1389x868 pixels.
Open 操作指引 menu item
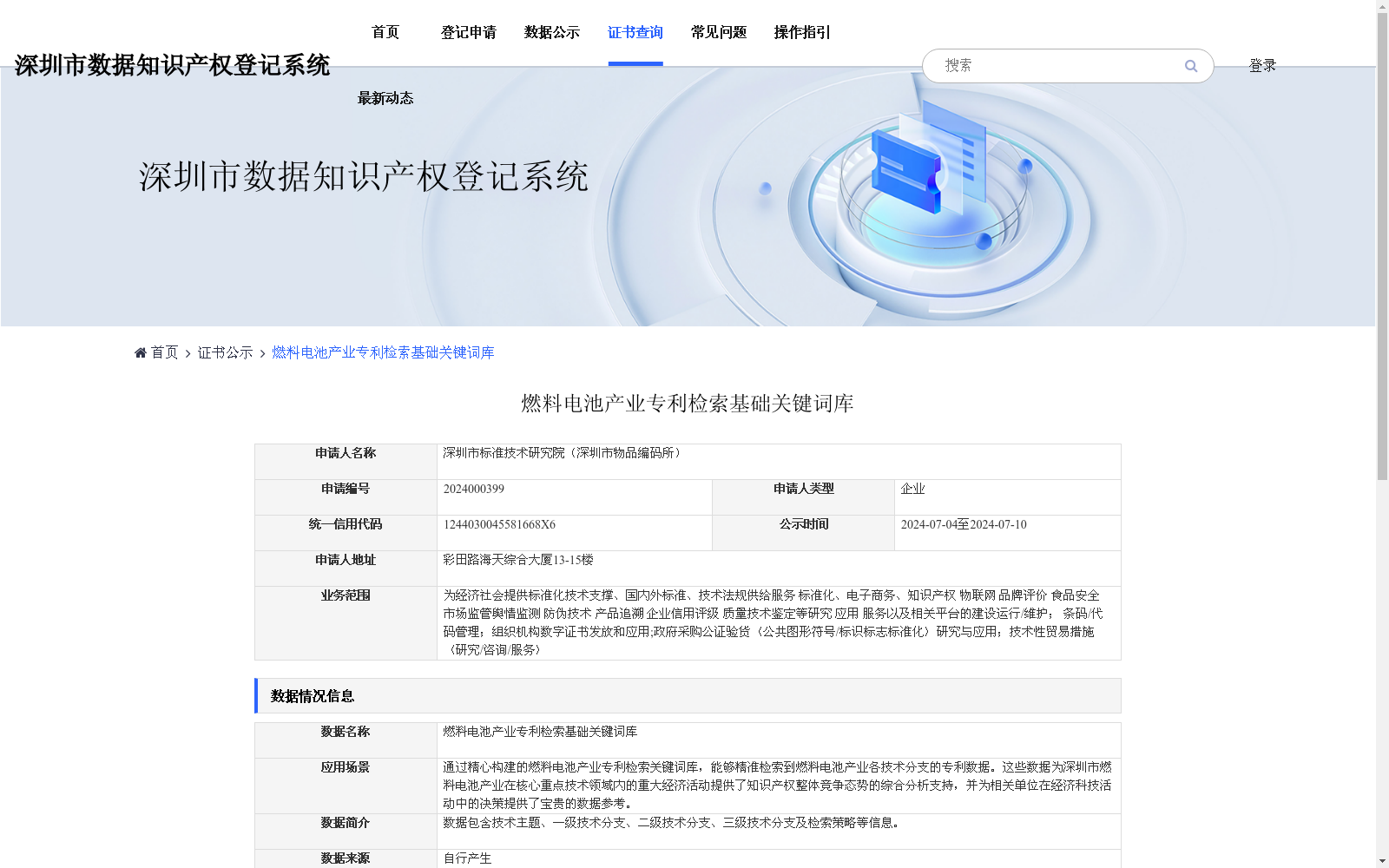click(x=802, y=32)
